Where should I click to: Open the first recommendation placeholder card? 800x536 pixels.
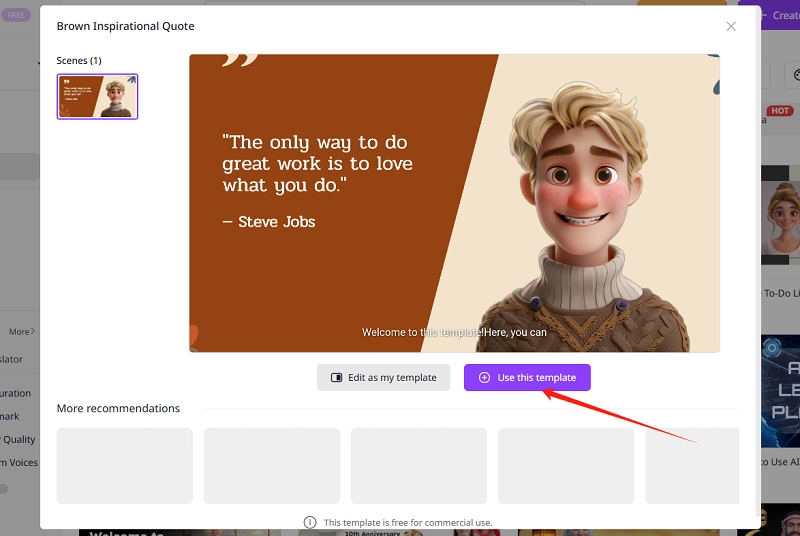[x=124, y=465]
